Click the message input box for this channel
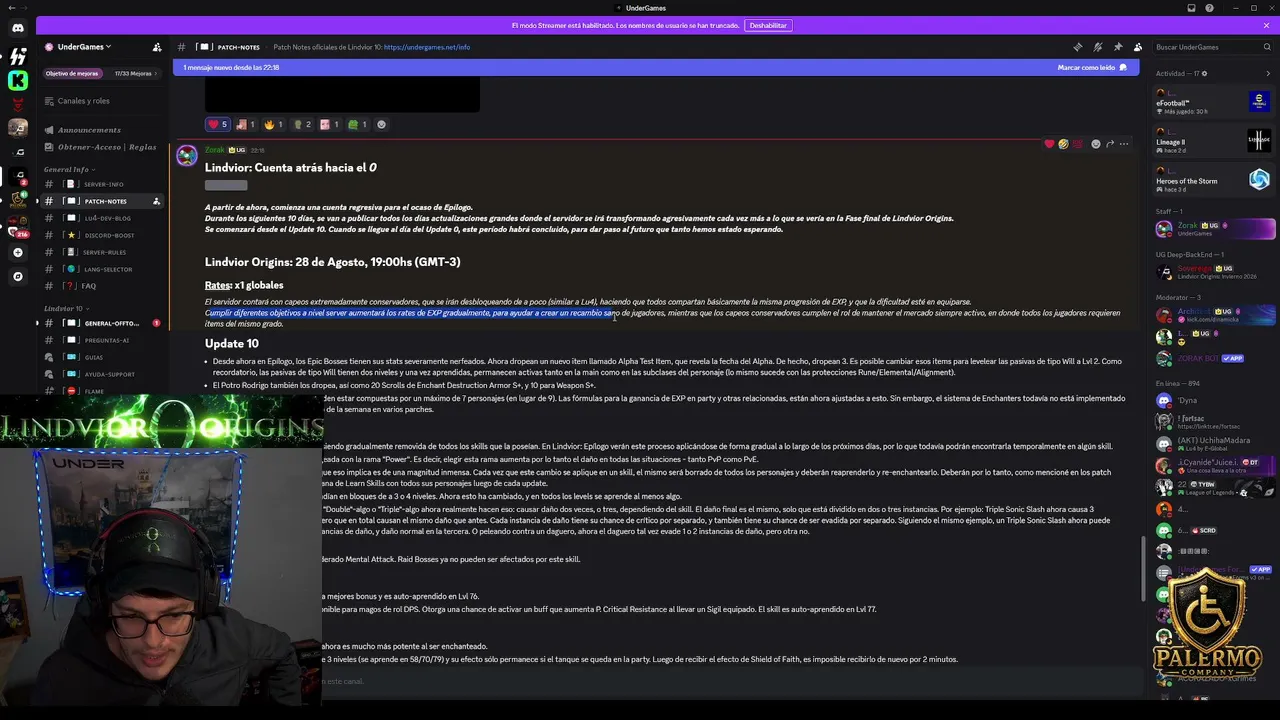Image resolution: width=1280 pixels, height=720 pixels. [x=730, y=681]
